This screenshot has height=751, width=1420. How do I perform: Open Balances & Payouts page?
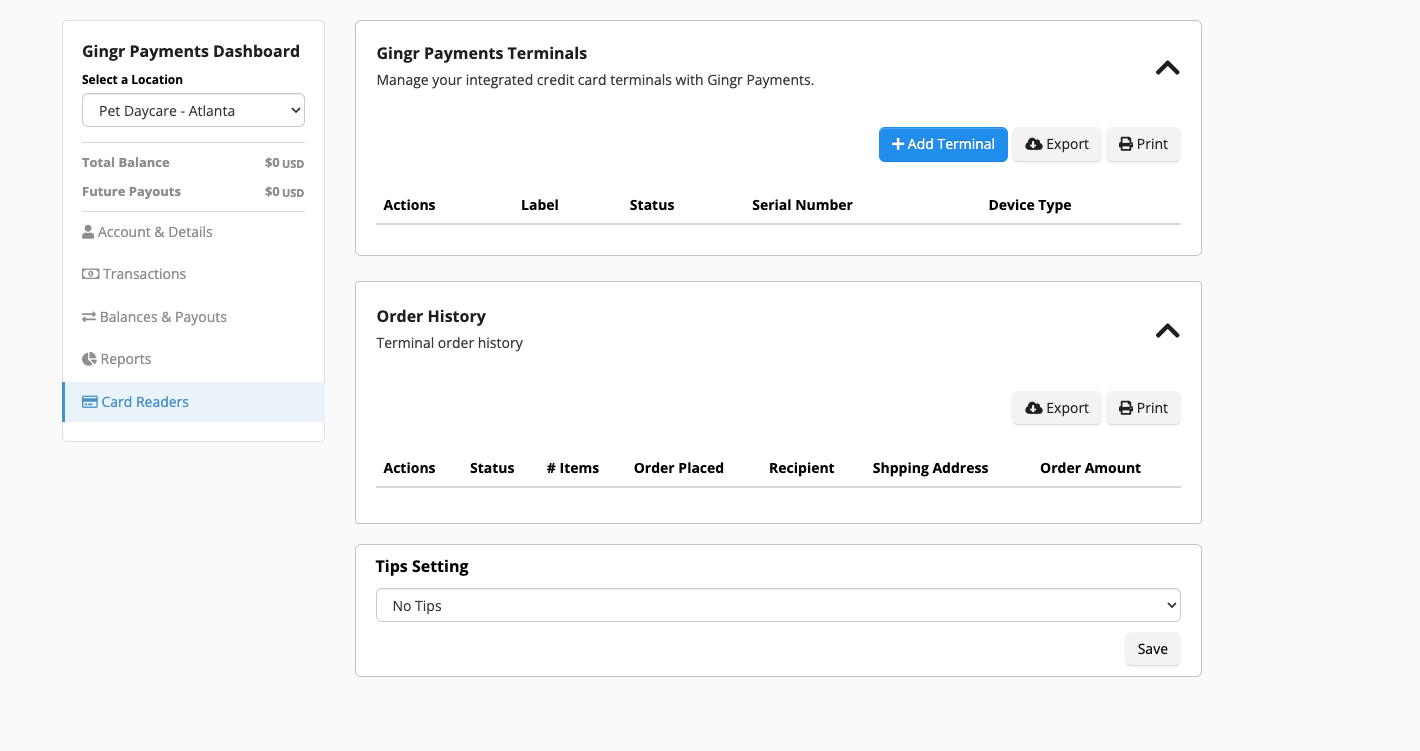[x=154, y=317]
